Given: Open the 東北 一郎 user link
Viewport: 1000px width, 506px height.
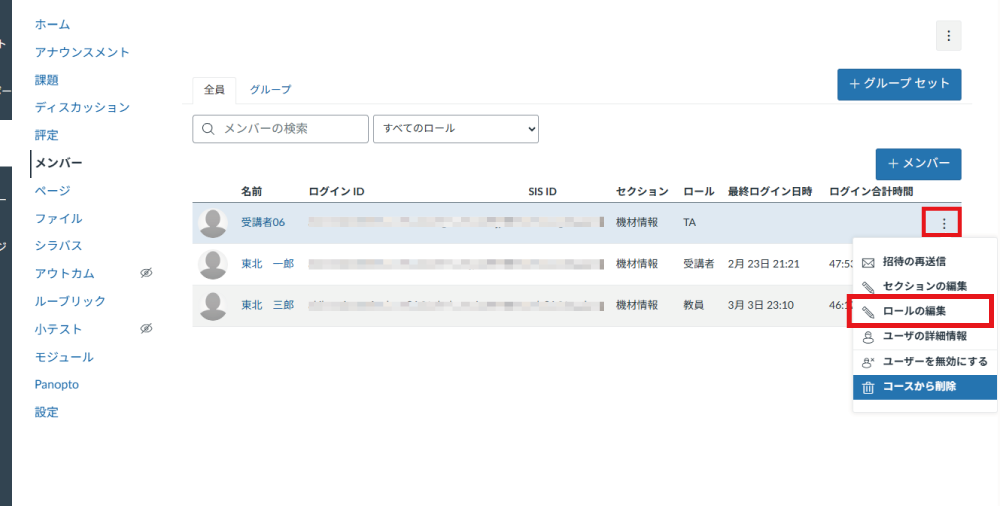Looking at the screenshot, I should point(267,264).
